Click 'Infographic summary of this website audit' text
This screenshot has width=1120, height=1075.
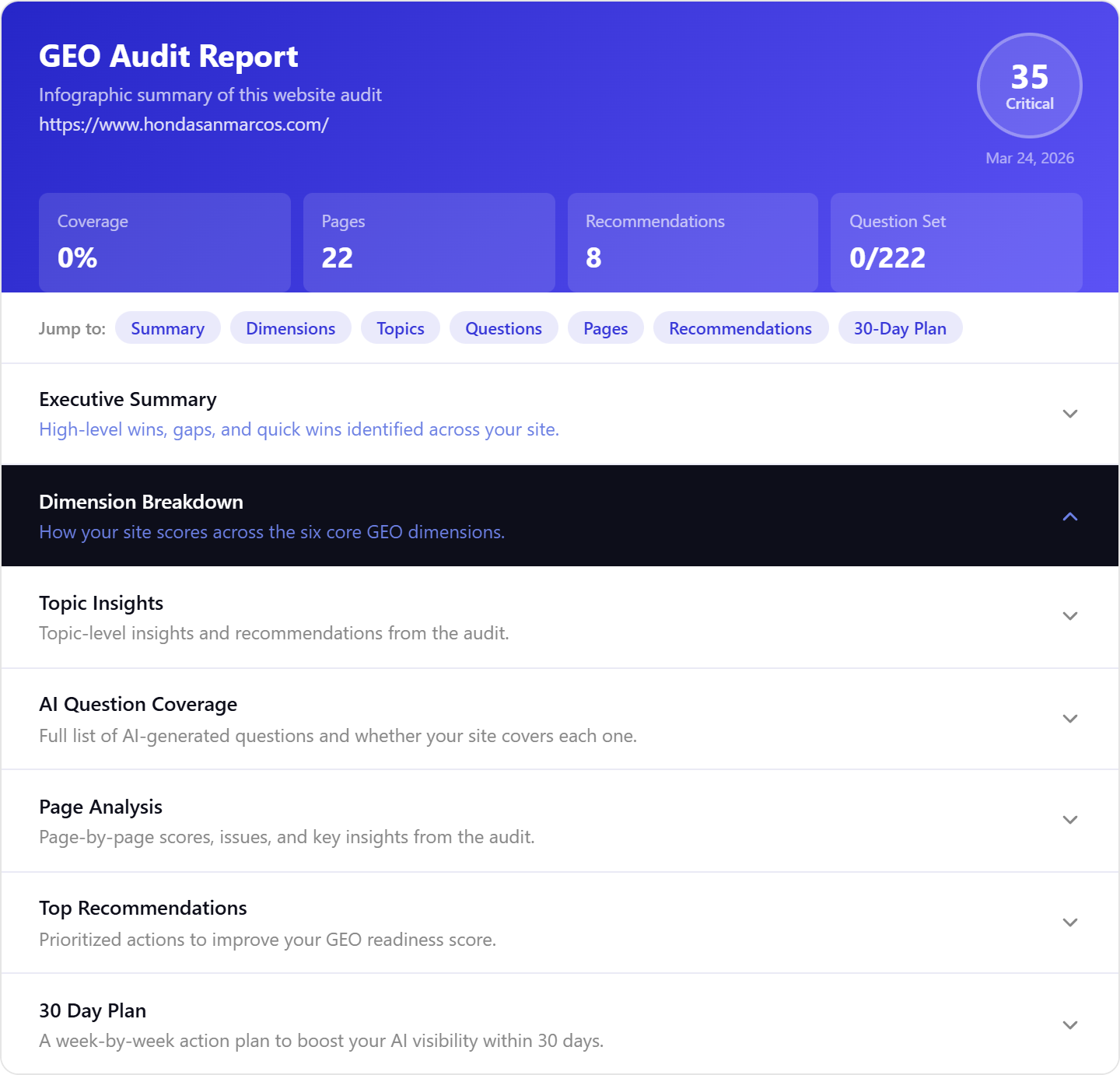tap(211, 95)
